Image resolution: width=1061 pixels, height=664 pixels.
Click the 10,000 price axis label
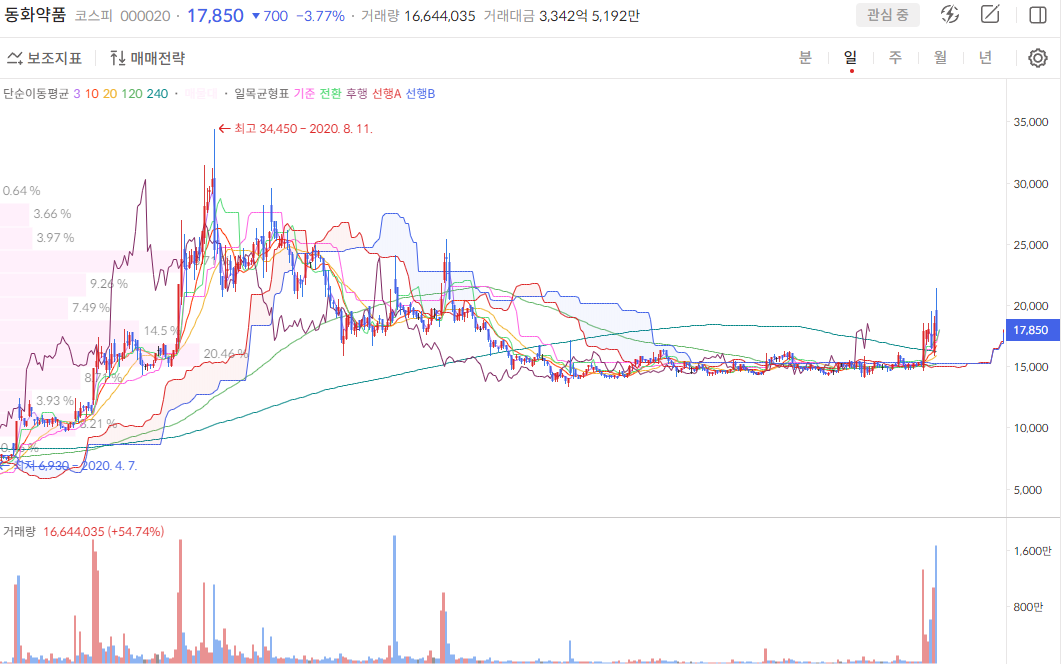1031,428
